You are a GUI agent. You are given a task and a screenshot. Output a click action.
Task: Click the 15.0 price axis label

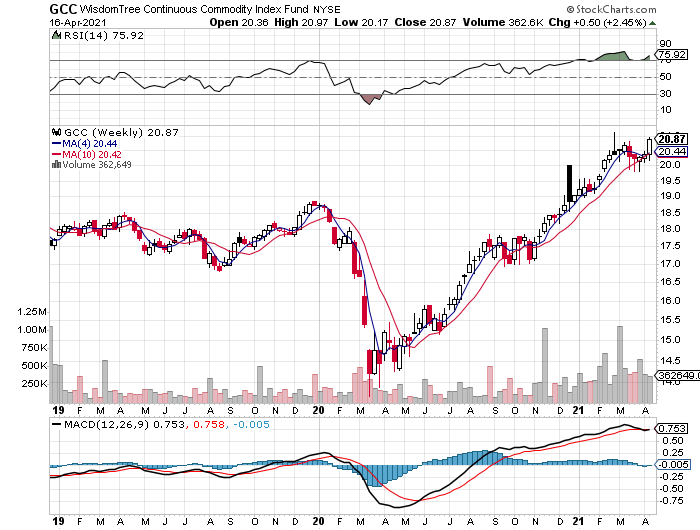coord(670,340)
